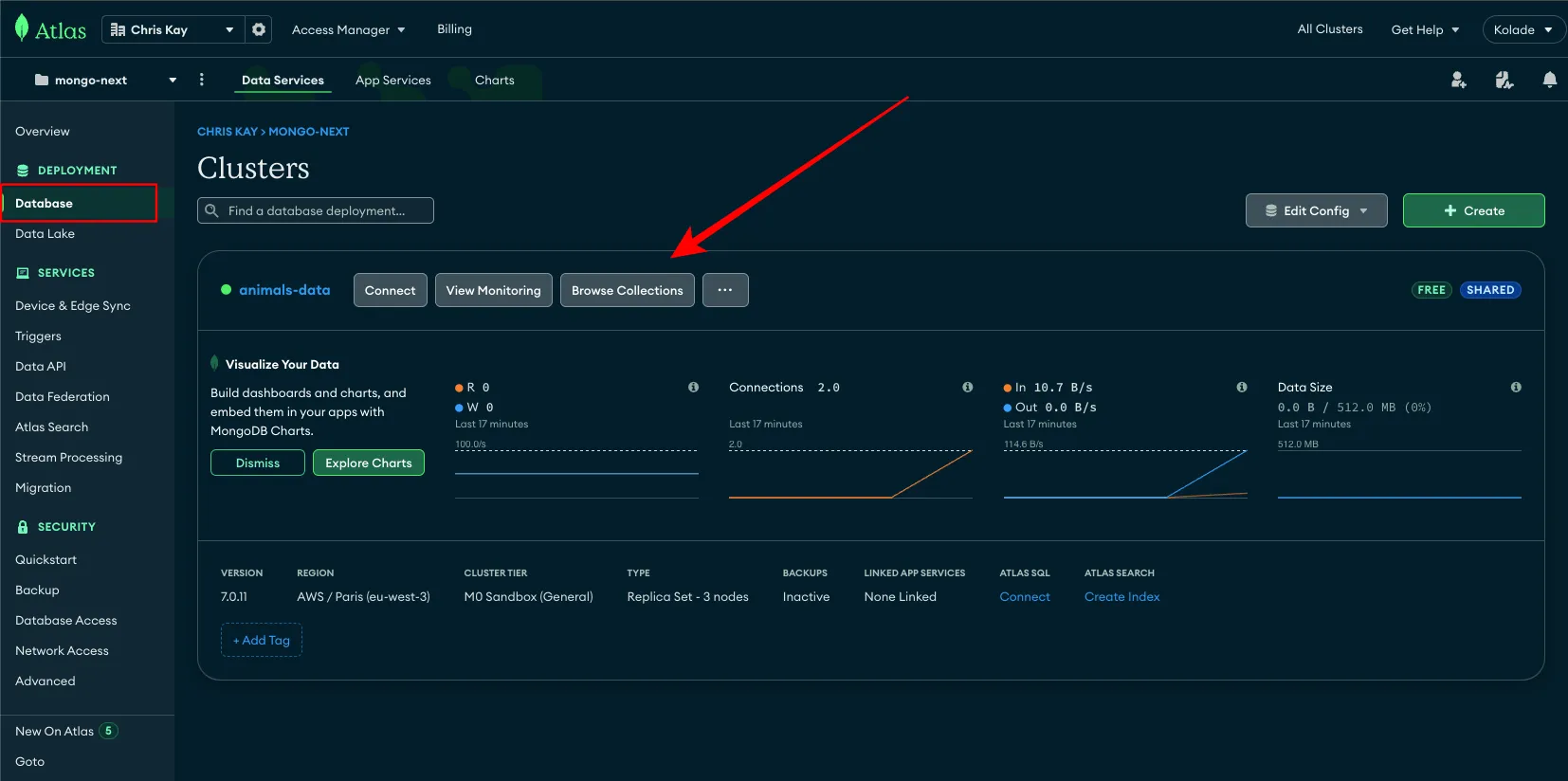Select Overview in the sidebar
Viewport: 1568px width, 781px height.
tap(43, 131)
